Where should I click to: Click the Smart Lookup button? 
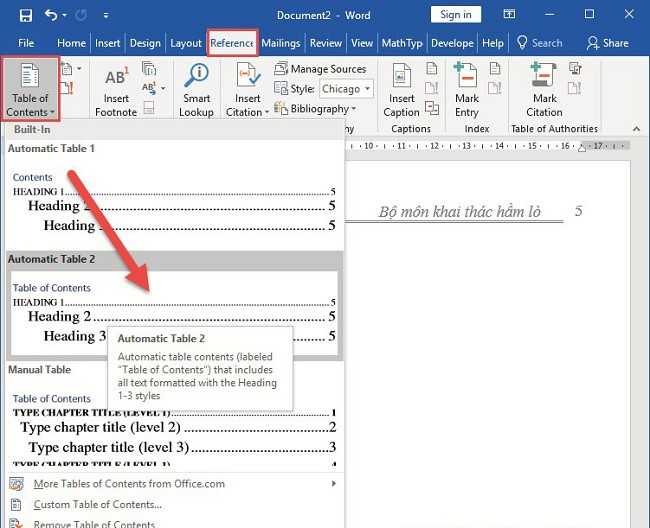tap(196, 90)
